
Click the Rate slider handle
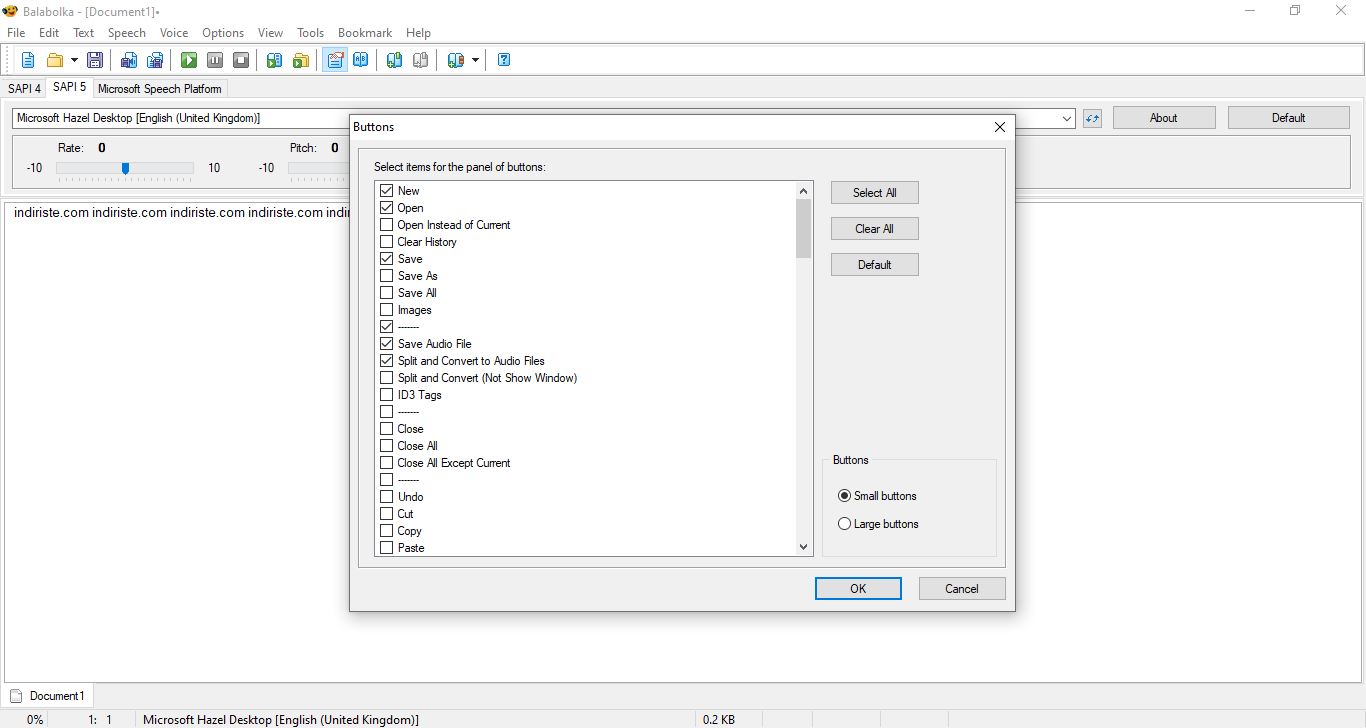(125, 168)
